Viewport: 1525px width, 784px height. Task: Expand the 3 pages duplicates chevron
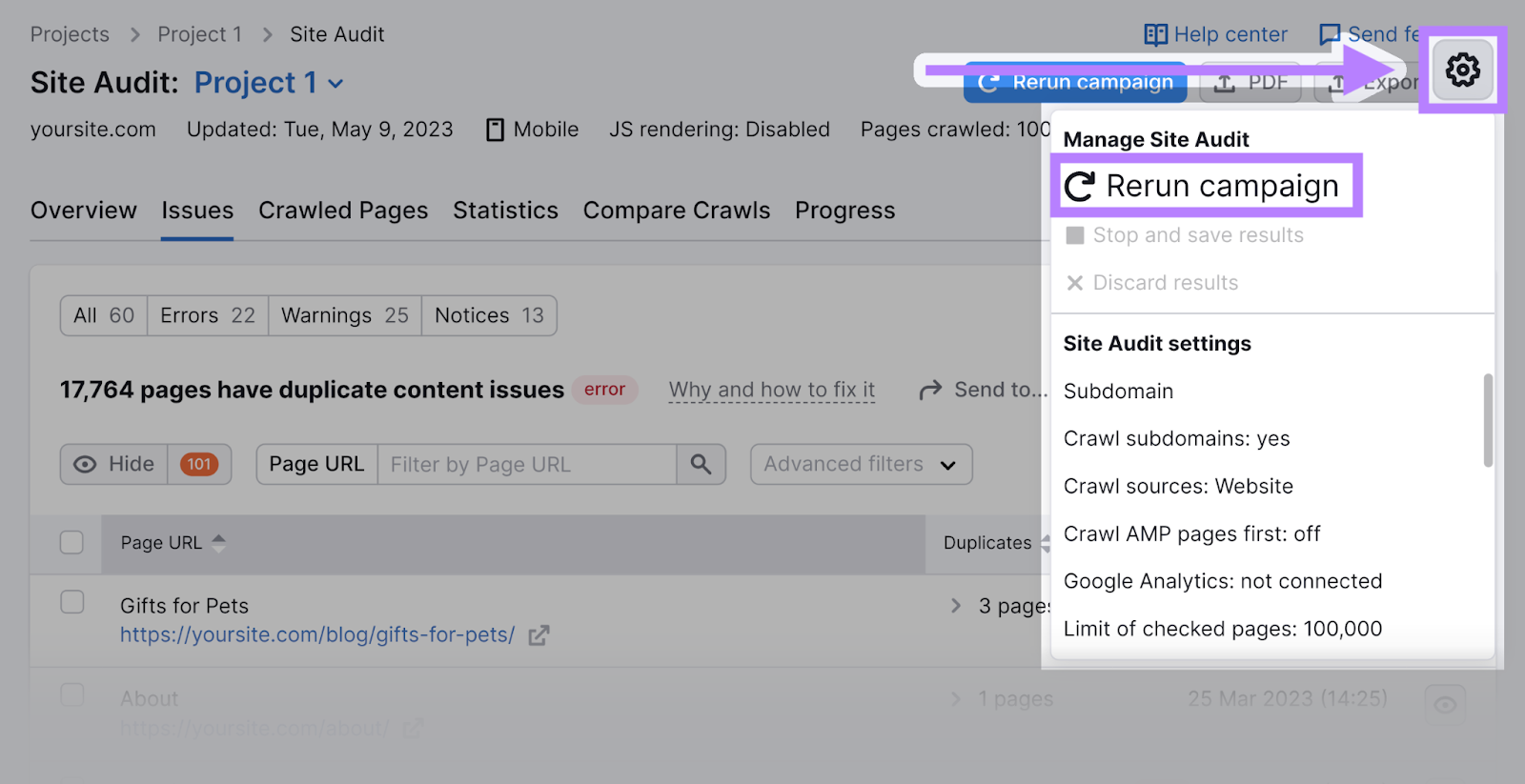(955, 606)
